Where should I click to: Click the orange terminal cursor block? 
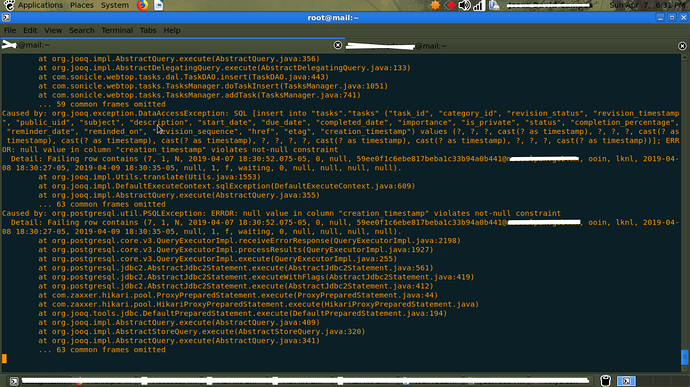4,359
